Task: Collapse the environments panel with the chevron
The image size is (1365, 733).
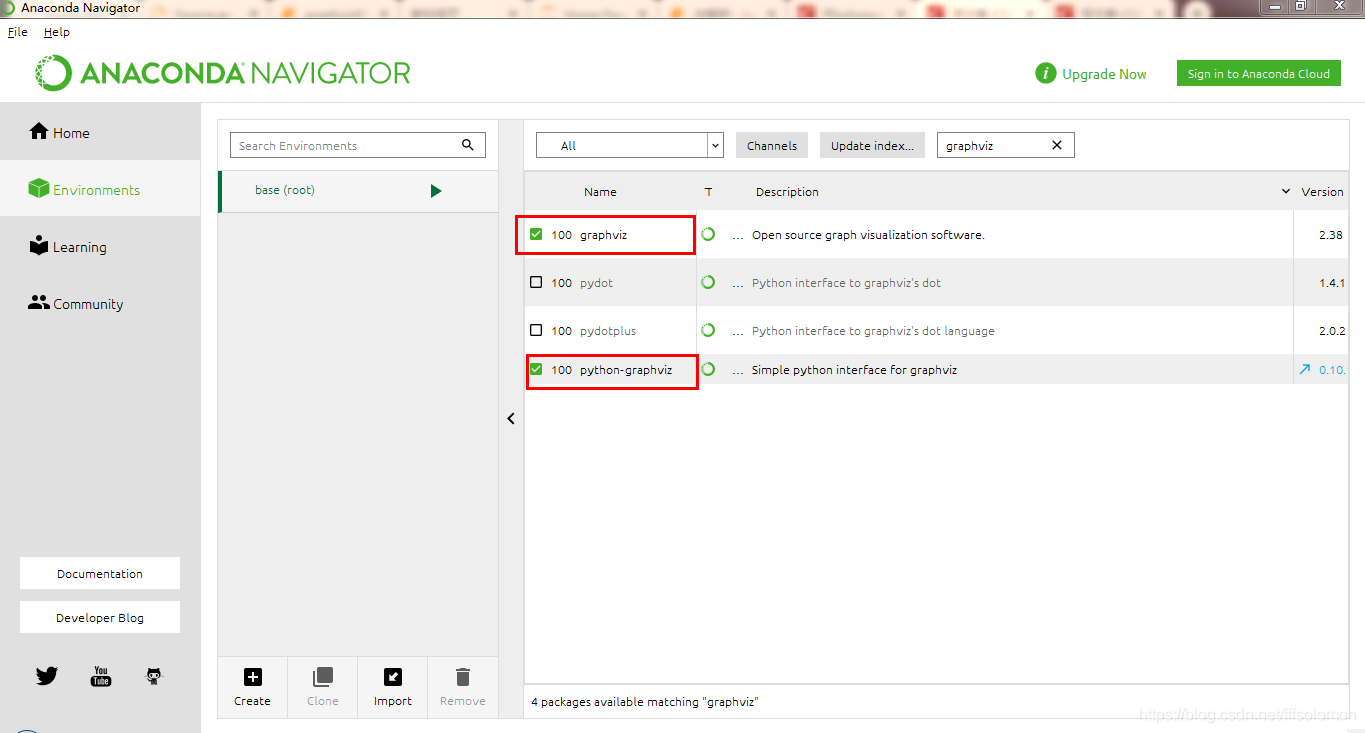Action: (511, 418)
